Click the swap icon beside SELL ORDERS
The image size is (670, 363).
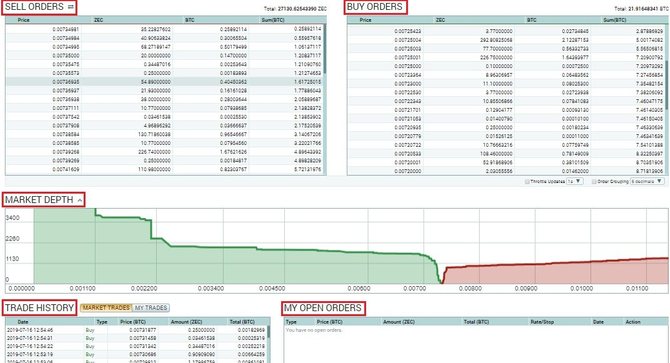coord(71,7)
